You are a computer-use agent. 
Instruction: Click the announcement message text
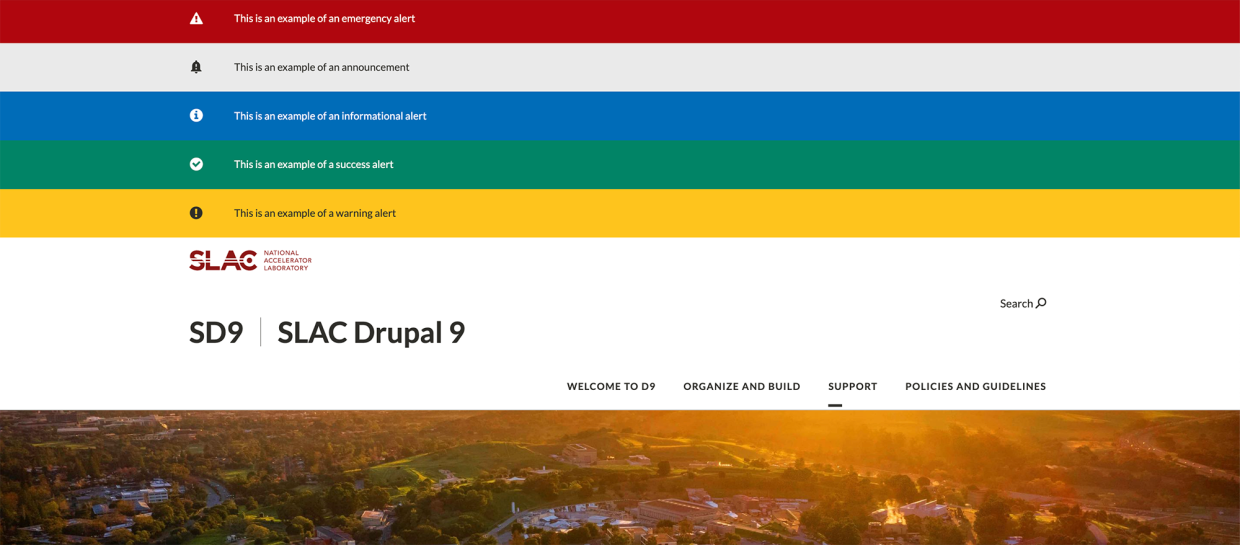[x=322, y=67]
